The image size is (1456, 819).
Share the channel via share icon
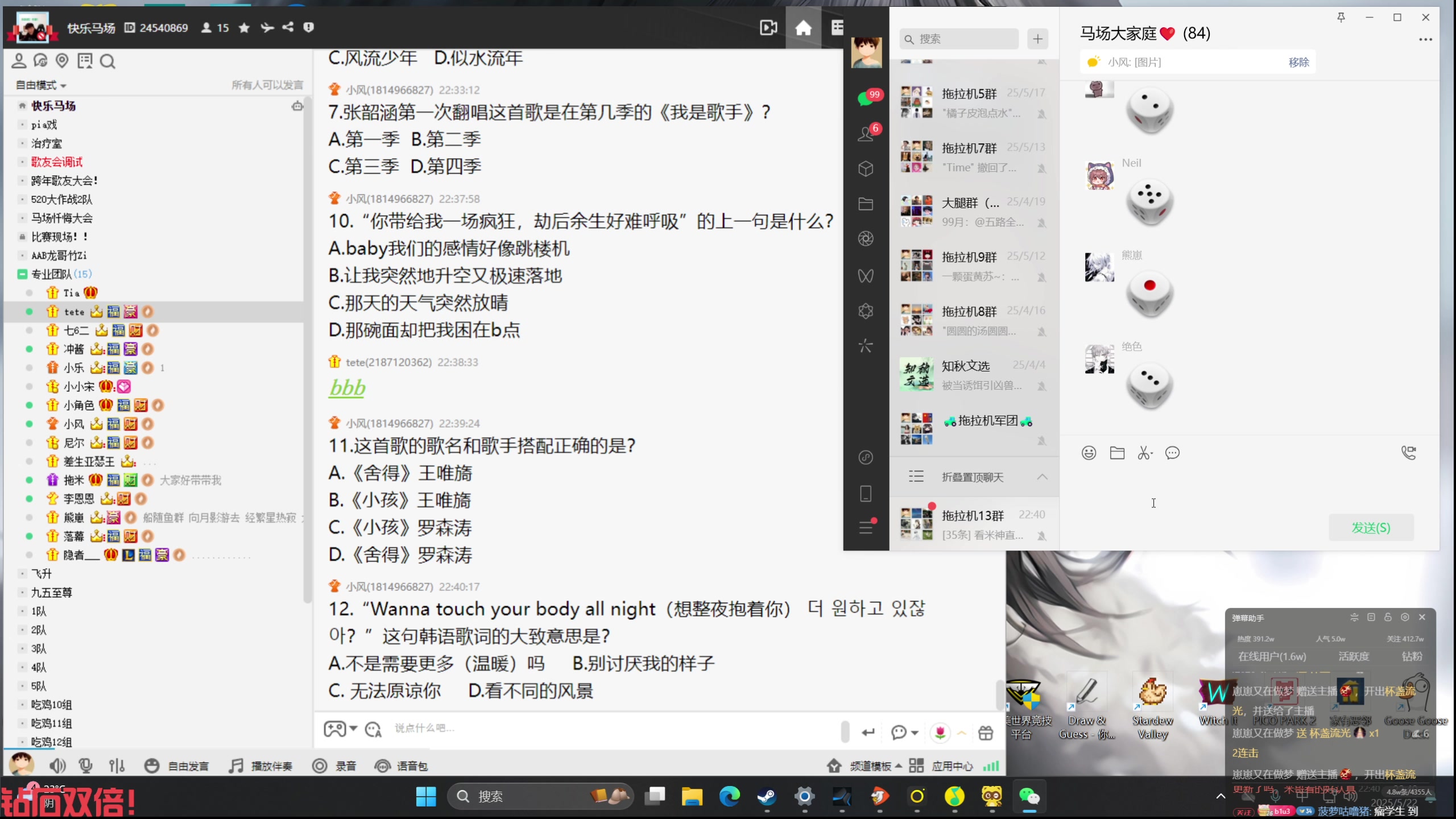click(x=288, y=27)
